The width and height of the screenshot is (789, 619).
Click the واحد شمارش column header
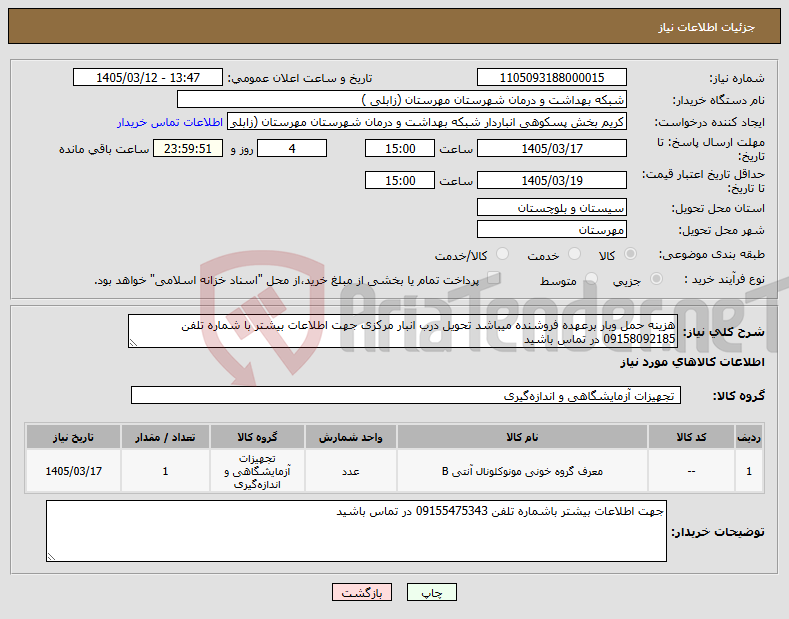click(x=351, y=437)
